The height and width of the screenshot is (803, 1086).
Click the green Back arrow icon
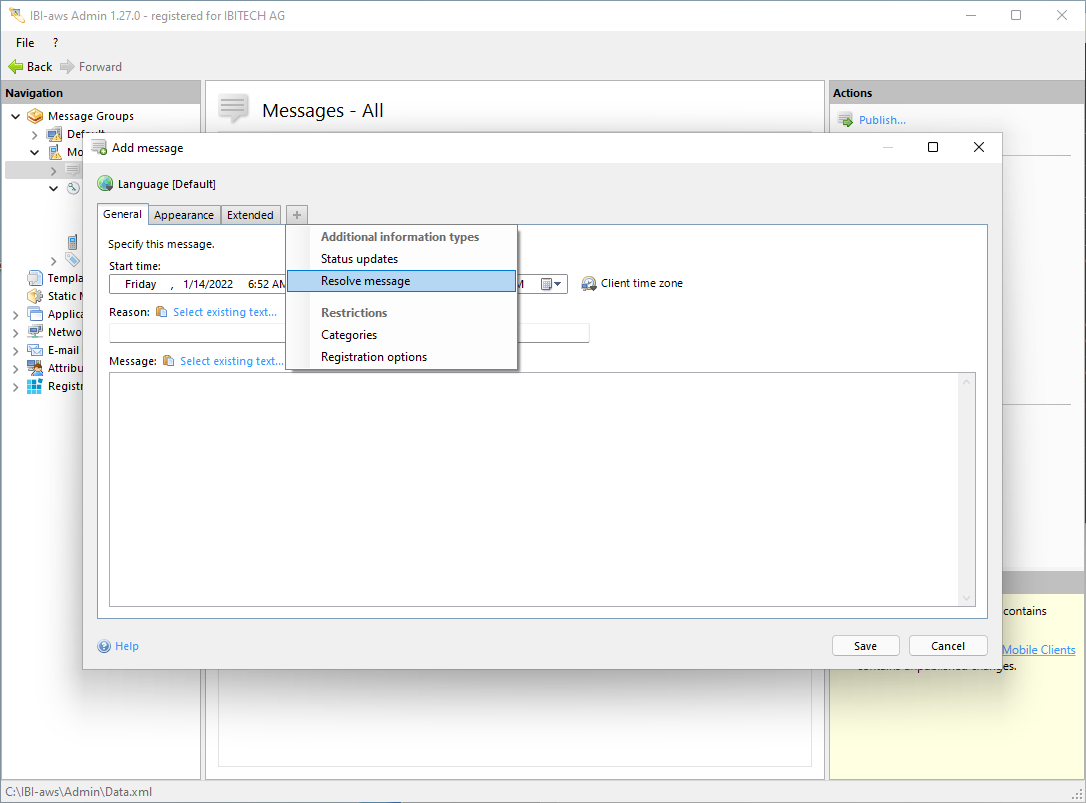click(15, 67)
